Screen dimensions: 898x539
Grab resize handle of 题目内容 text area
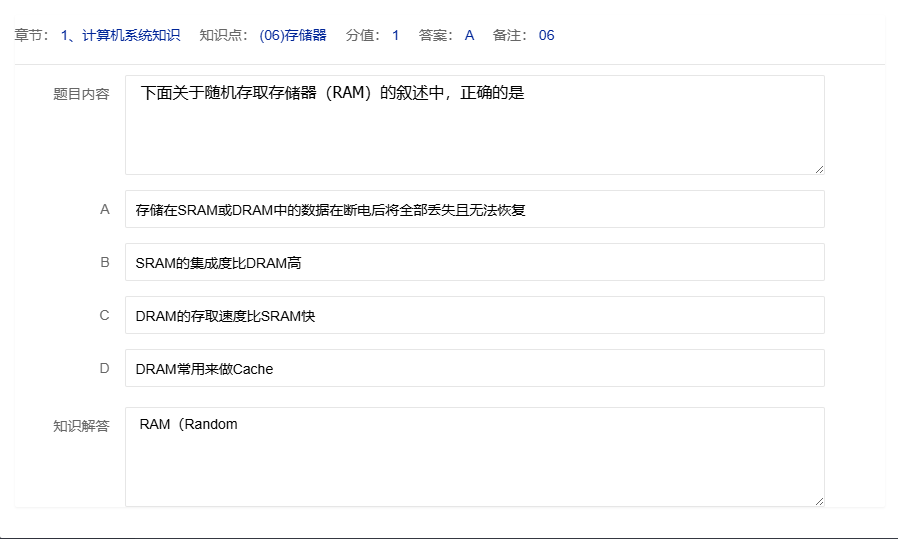[819, 169]
